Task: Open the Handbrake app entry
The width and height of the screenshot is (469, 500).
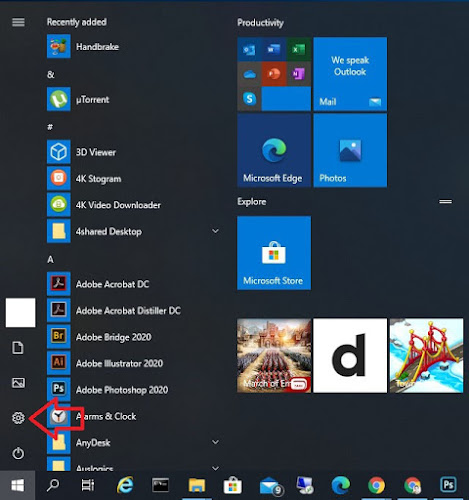Action: (x=133, y=46)
